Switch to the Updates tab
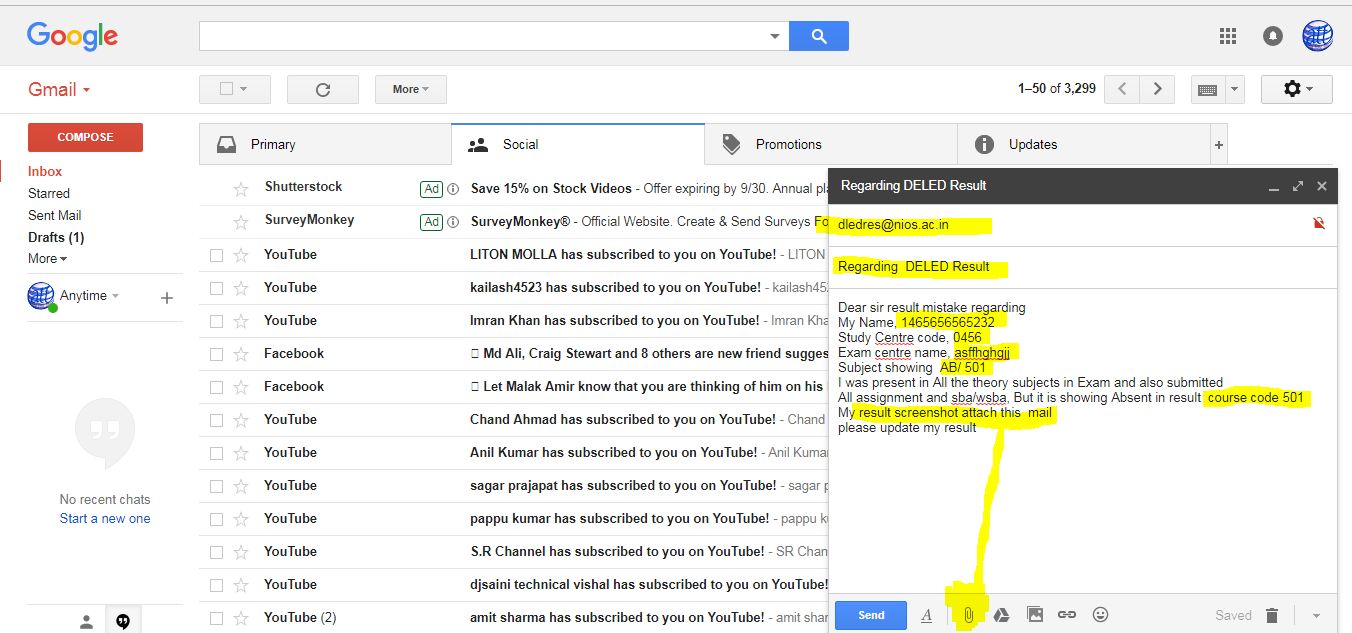1352x633 pixels. [x=1084, y=145]
